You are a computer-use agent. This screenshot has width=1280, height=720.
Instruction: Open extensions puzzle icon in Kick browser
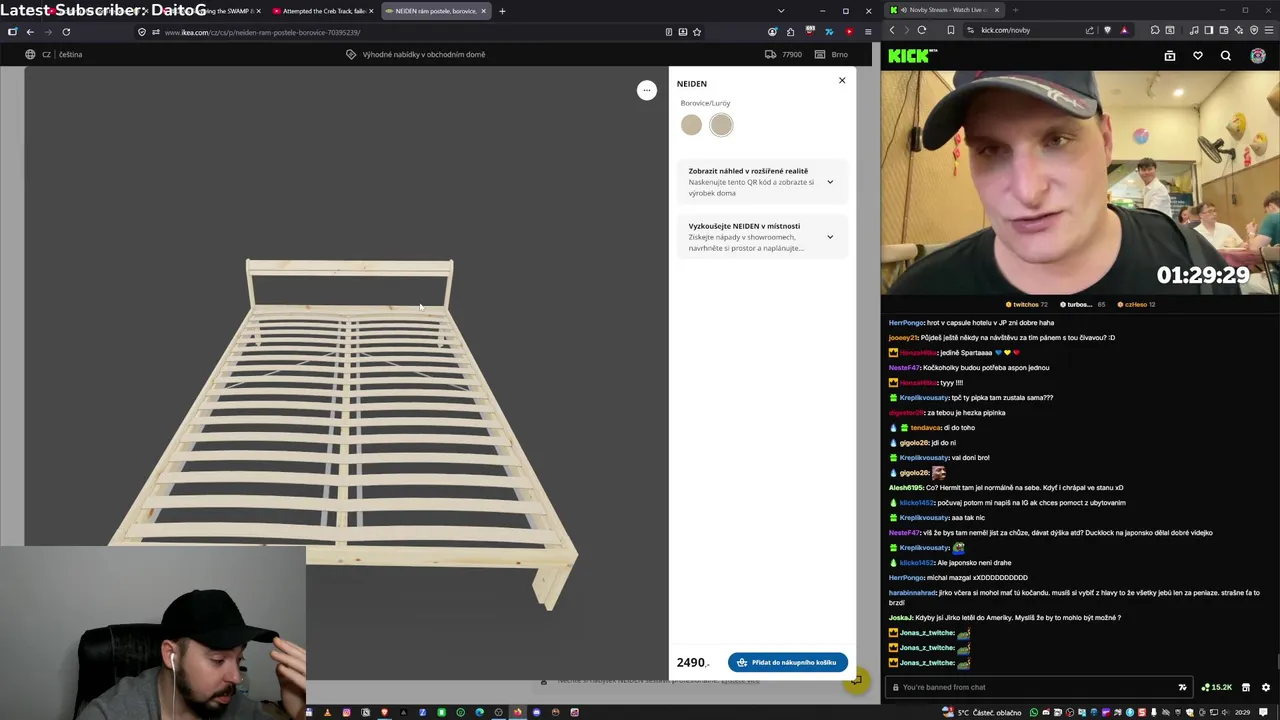click(x=1155, y=30)
